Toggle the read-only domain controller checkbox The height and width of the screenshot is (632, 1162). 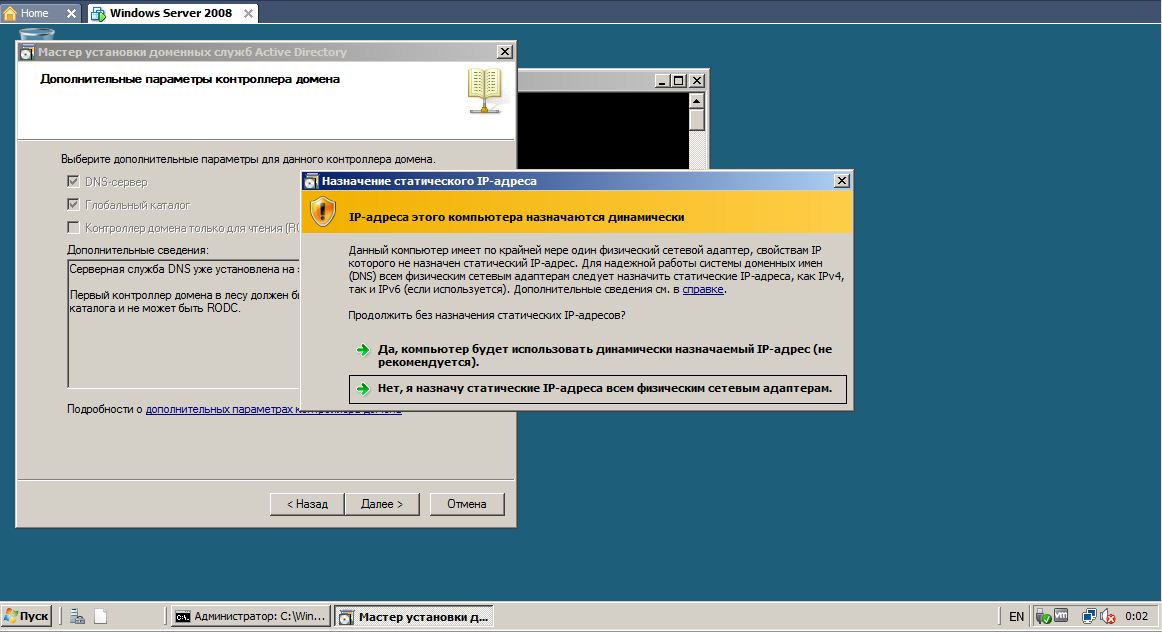(73, 227)
